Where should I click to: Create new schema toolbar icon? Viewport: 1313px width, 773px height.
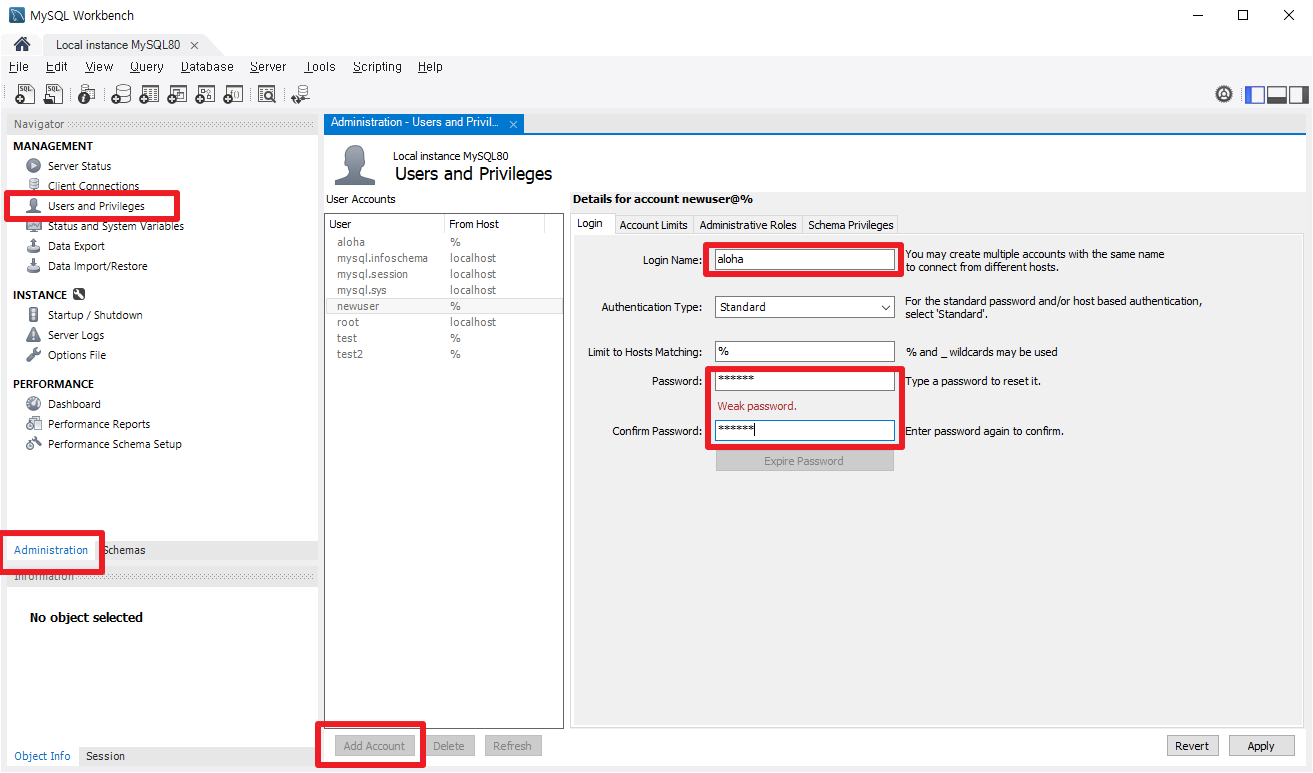pyautogui.click(x=121, y=94)
